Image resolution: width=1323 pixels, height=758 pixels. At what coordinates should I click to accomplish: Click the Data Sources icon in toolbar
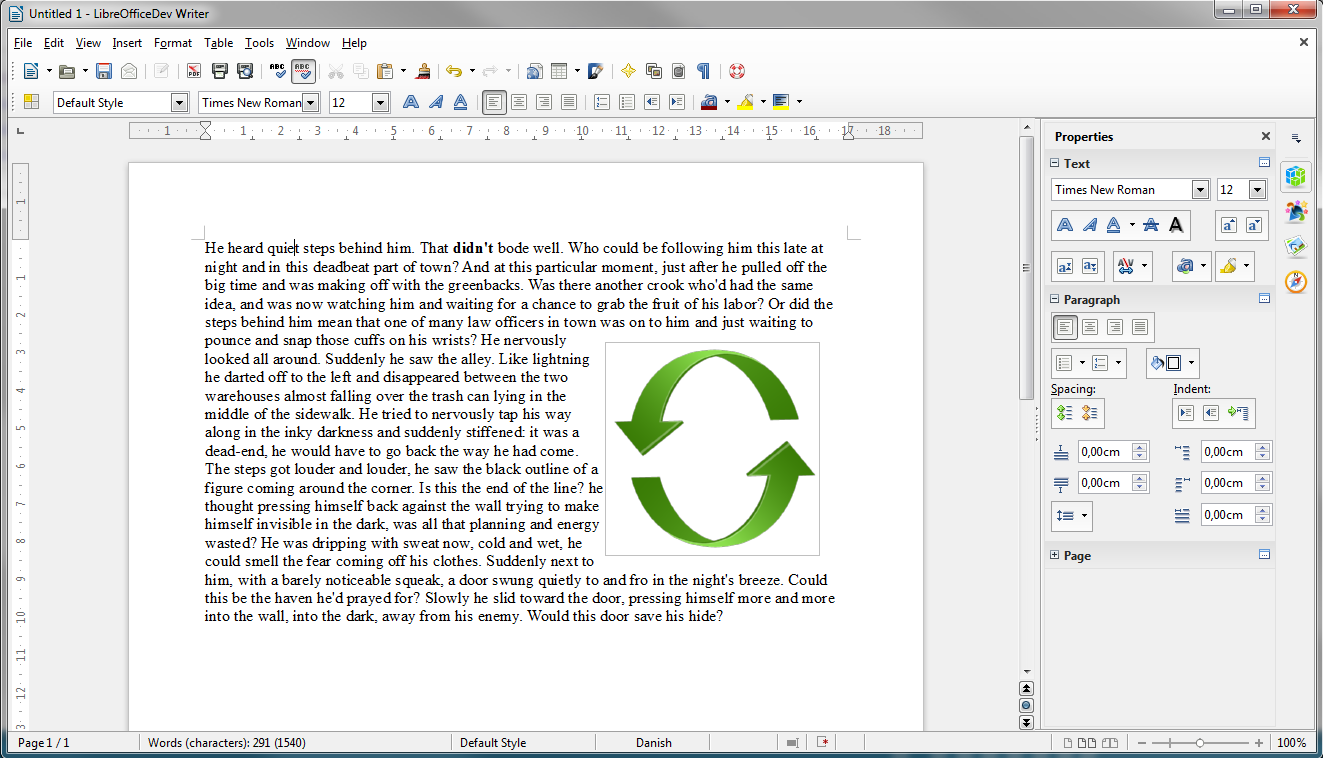679,71
